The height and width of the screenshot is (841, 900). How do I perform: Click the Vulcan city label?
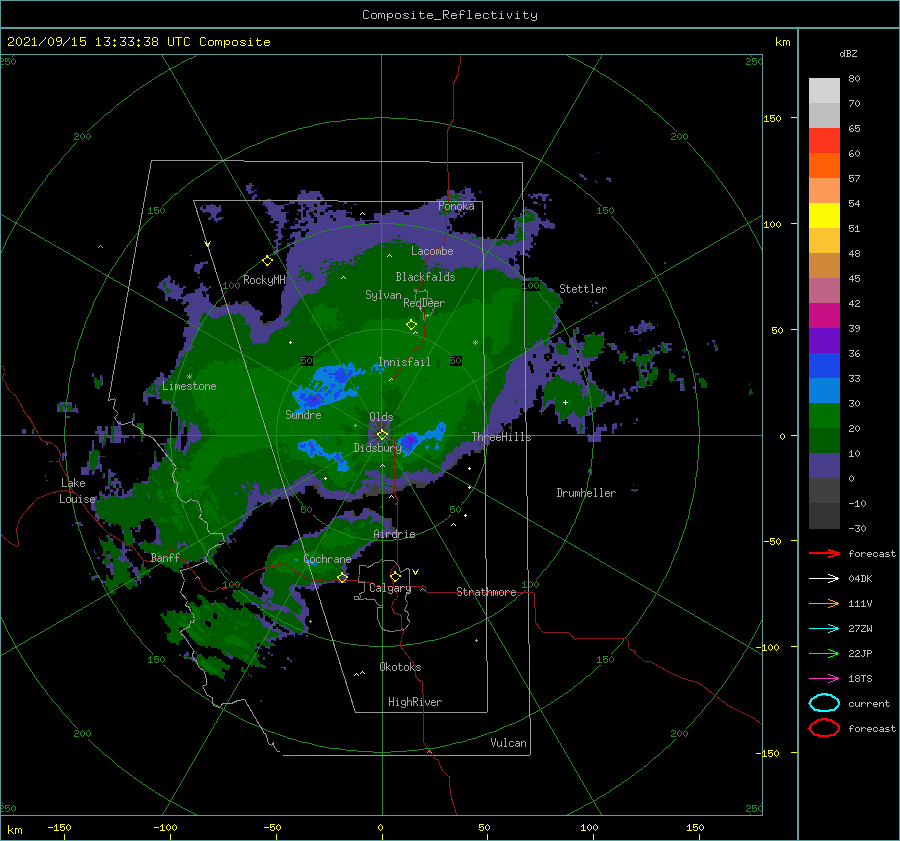(509, 743)
